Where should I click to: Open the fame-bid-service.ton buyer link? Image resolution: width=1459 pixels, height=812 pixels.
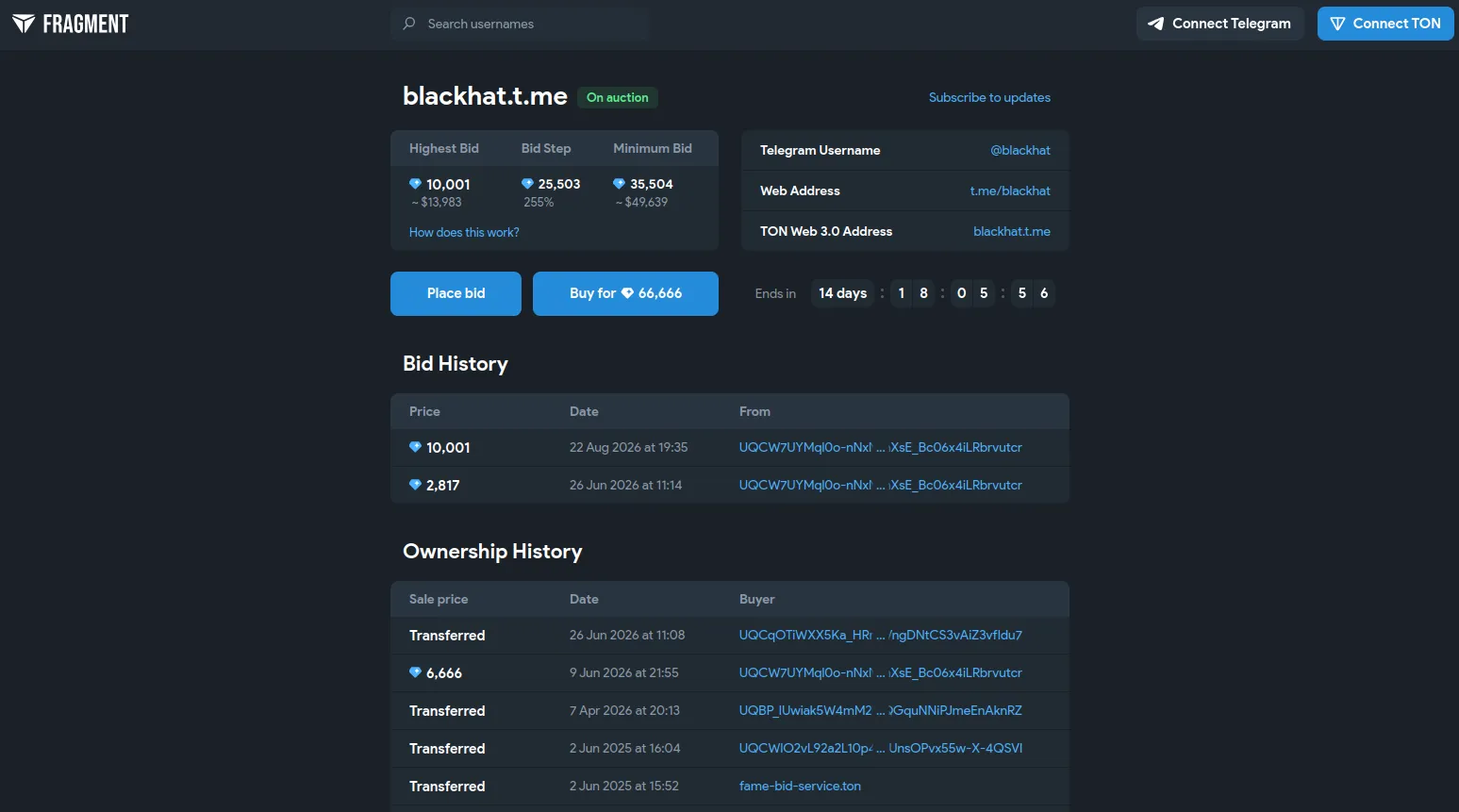[x=800, y=786]
